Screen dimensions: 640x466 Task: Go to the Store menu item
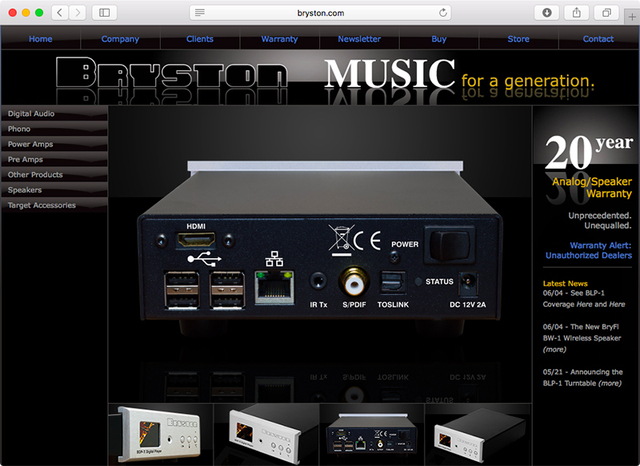(518, 39)
